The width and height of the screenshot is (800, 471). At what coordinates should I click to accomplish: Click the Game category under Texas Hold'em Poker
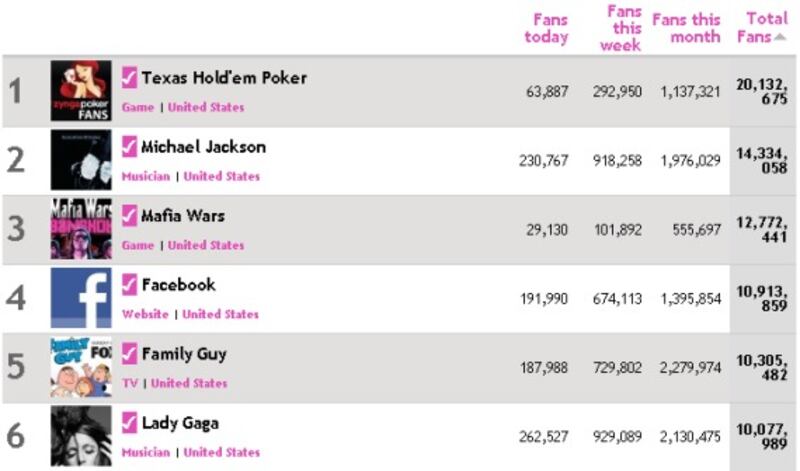tap(138, 107)
